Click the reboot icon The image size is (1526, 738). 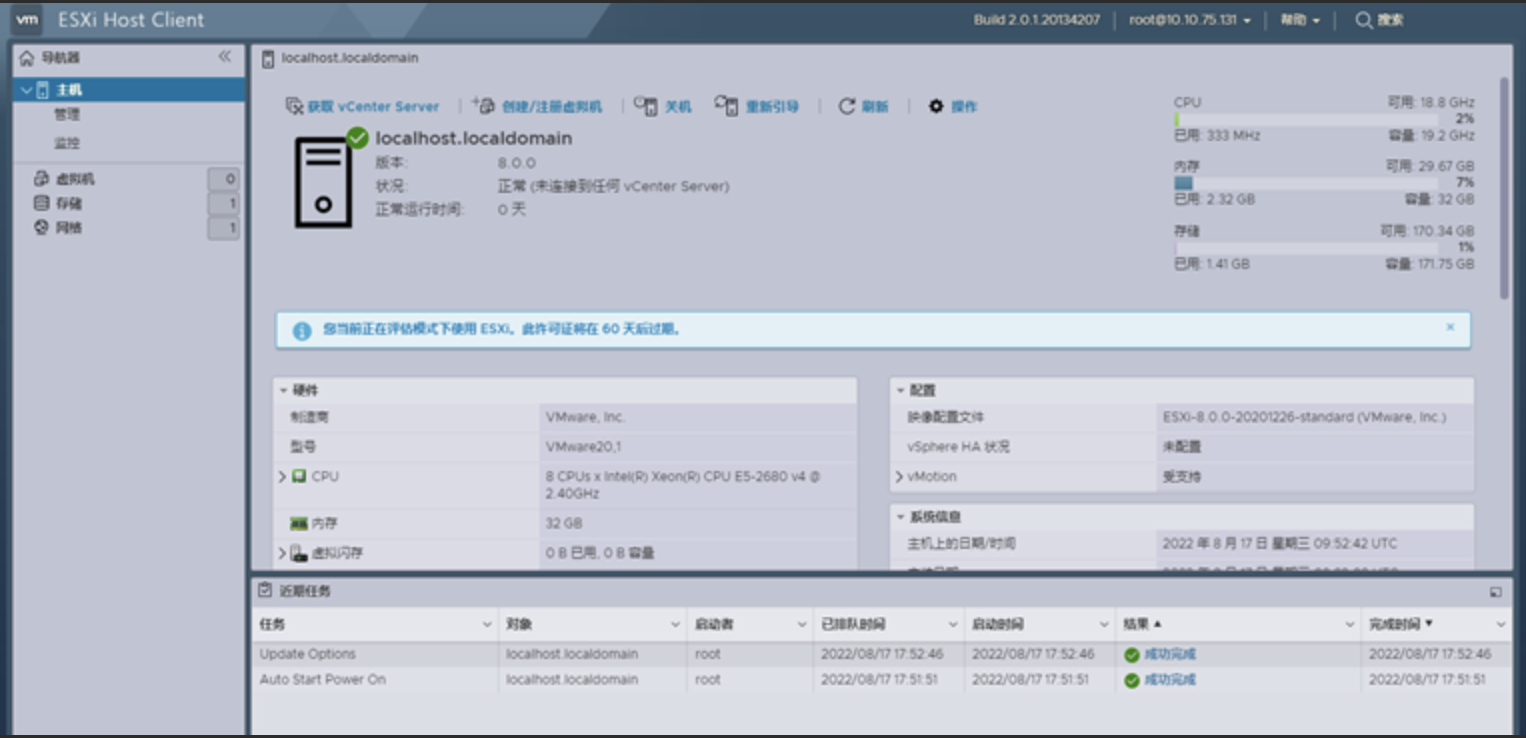[726, 105]
